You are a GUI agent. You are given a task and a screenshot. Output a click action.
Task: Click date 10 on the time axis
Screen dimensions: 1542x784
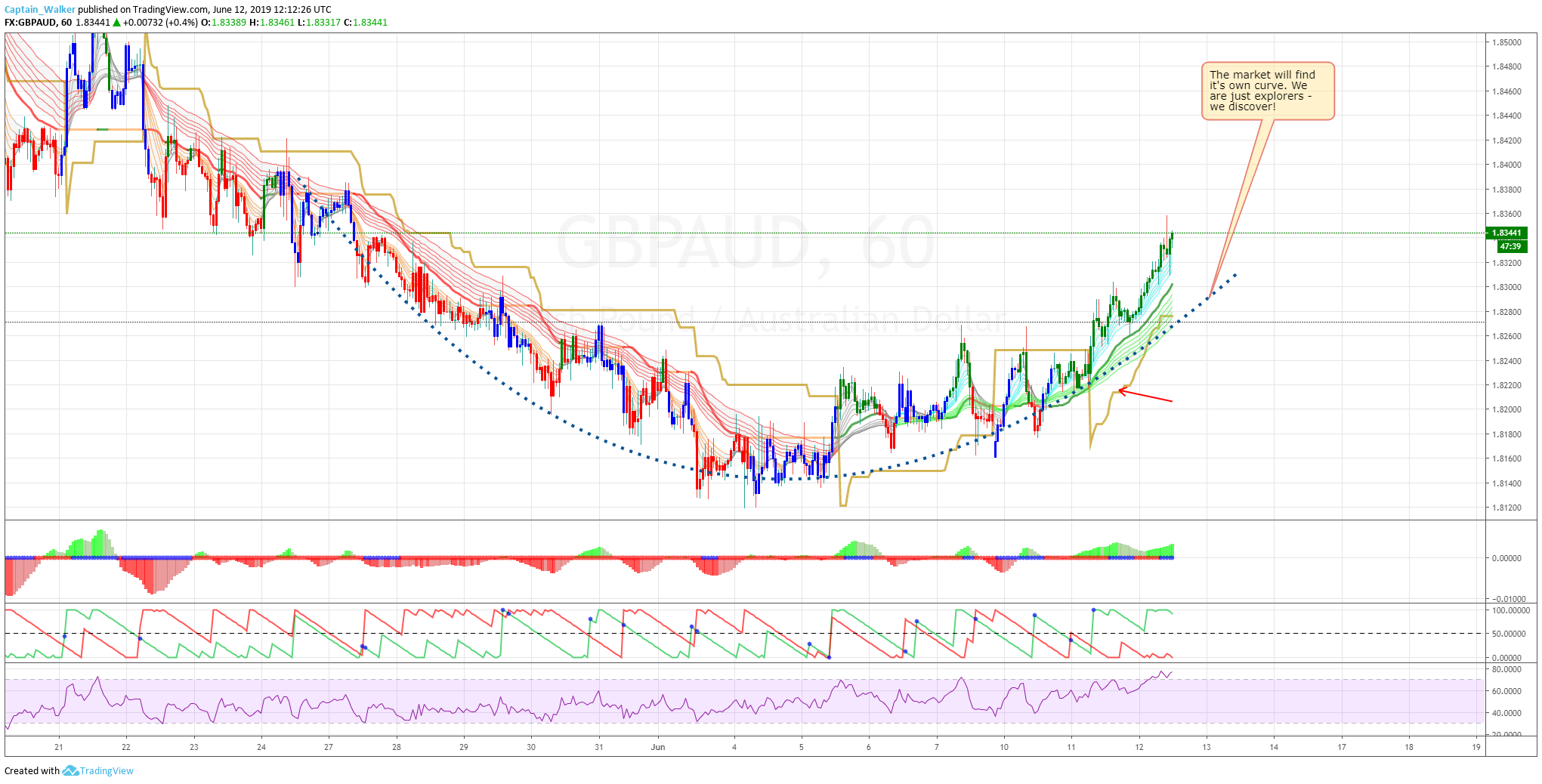tap(1004, 747)
